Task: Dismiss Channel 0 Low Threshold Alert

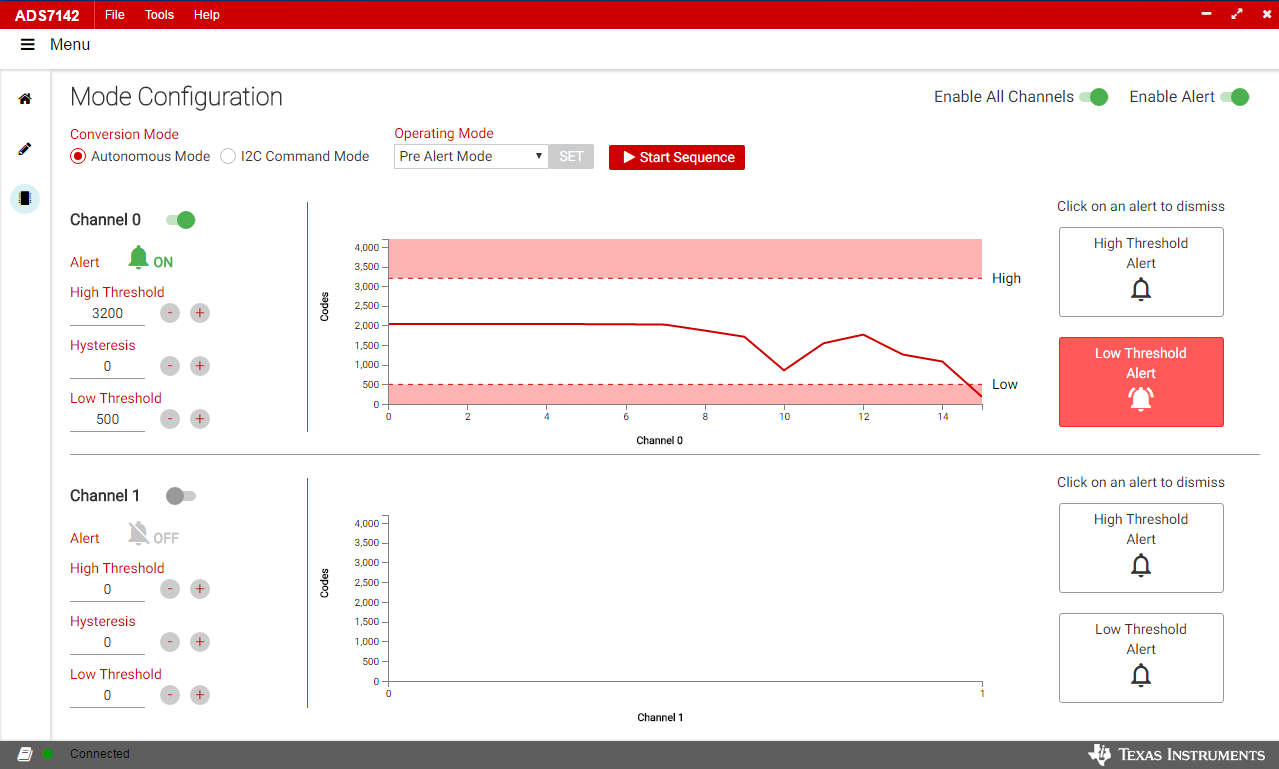Action: tap(1140, 382)
